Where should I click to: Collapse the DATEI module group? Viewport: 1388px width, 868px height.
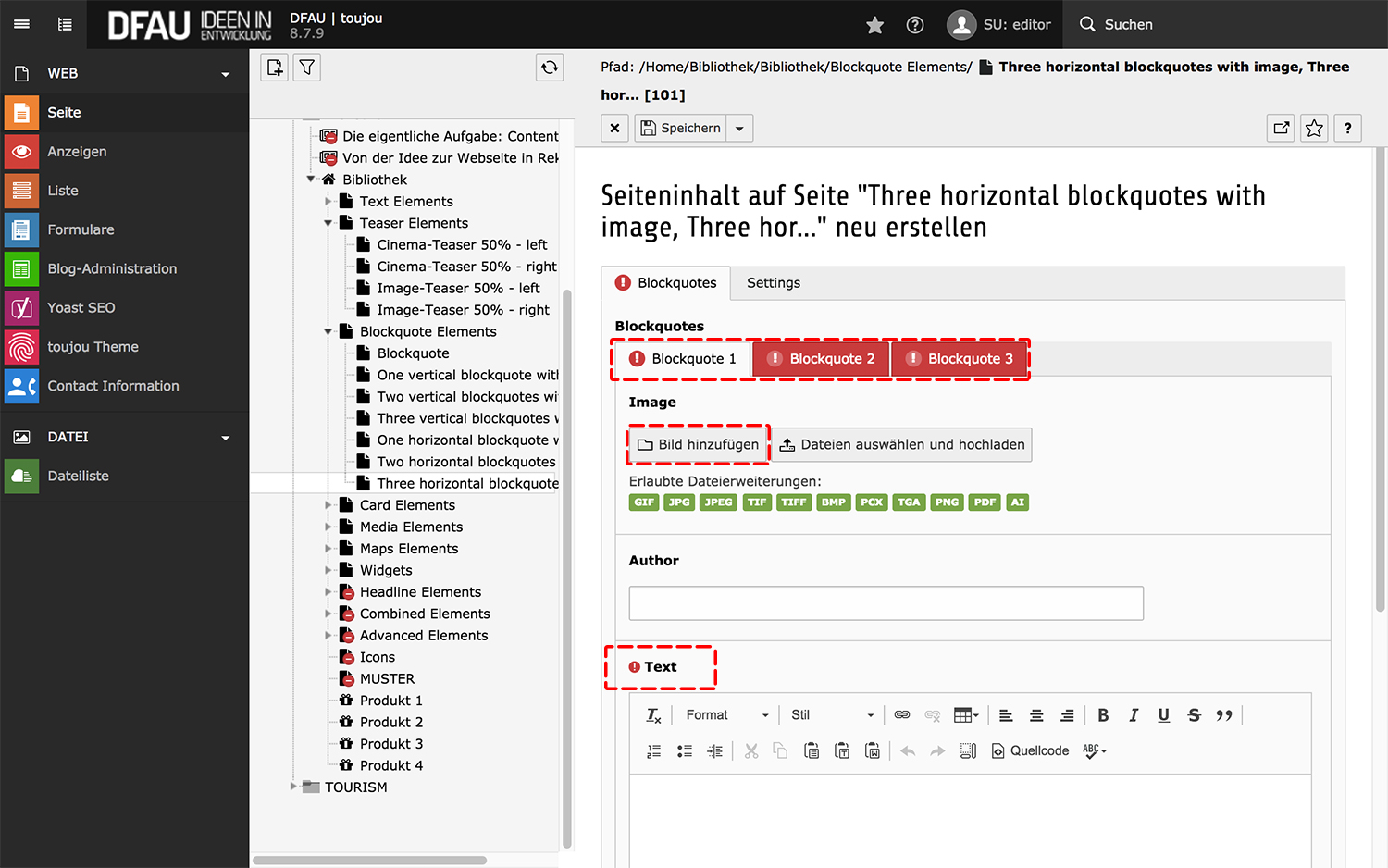(226, 438)
